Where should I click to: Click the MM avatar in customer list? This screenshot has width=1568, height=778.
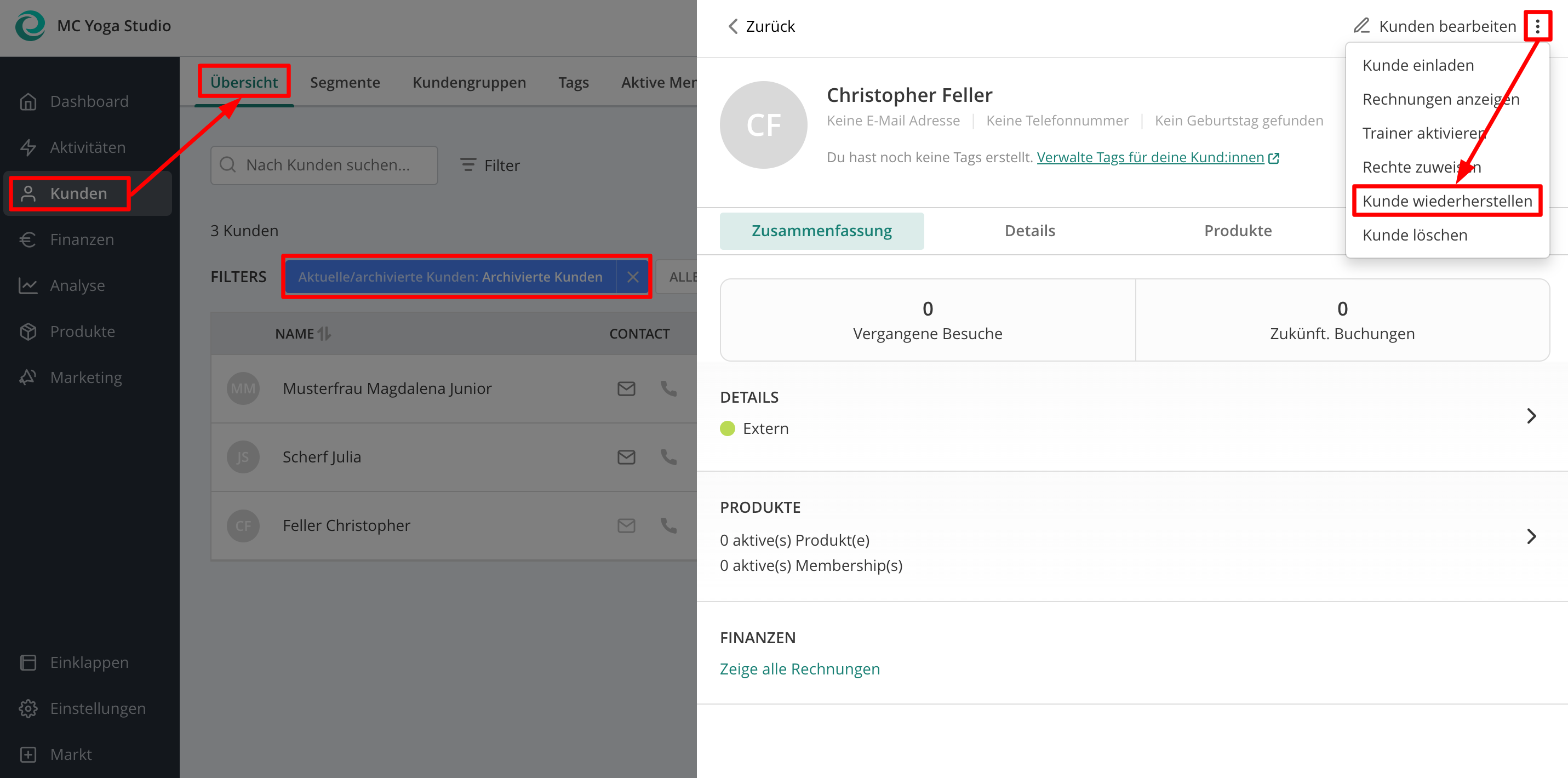(243, 388)
